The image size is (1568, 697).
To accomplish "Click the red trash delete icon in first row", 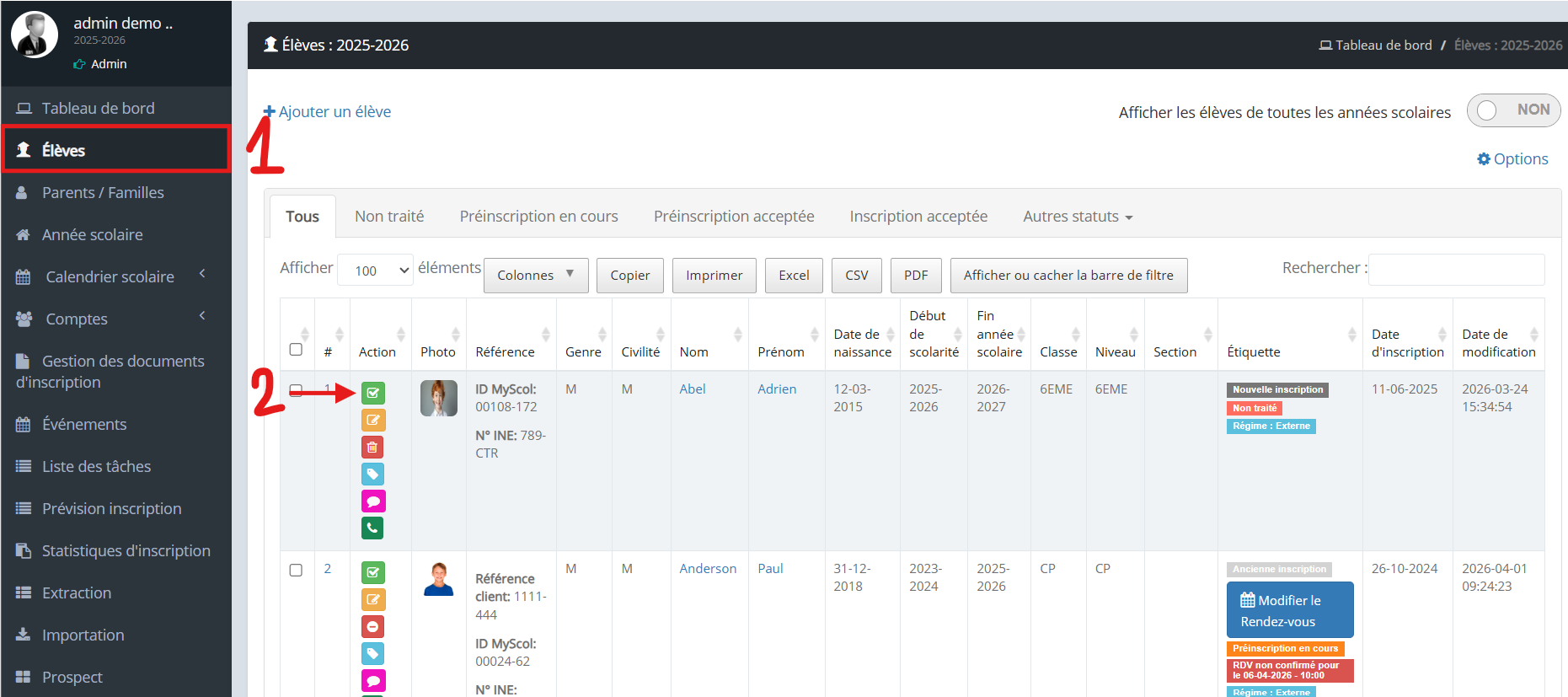I will [x=372, y=447].
